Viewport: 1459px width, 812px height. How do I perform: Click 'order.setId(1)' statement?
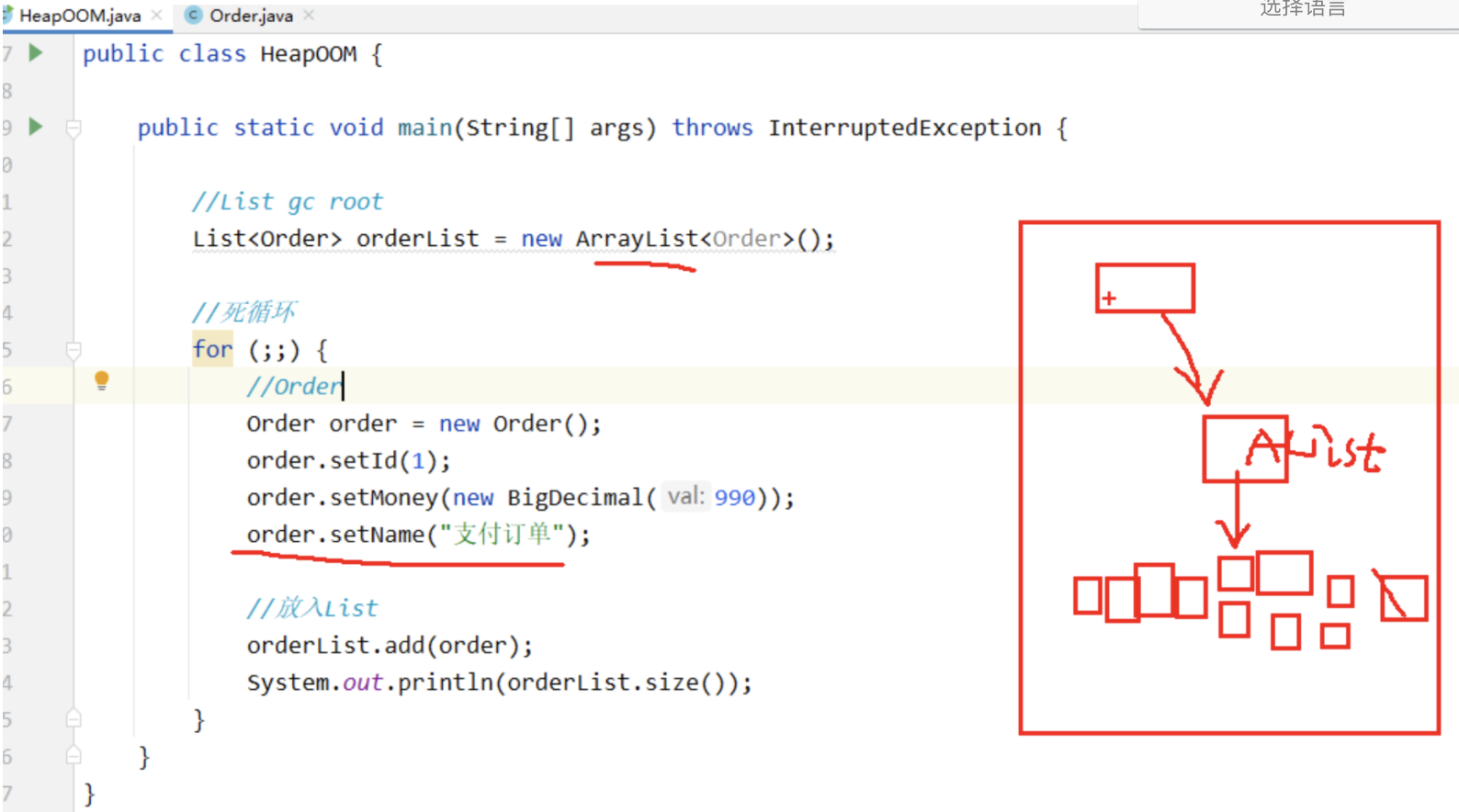[x=348, y=460]
